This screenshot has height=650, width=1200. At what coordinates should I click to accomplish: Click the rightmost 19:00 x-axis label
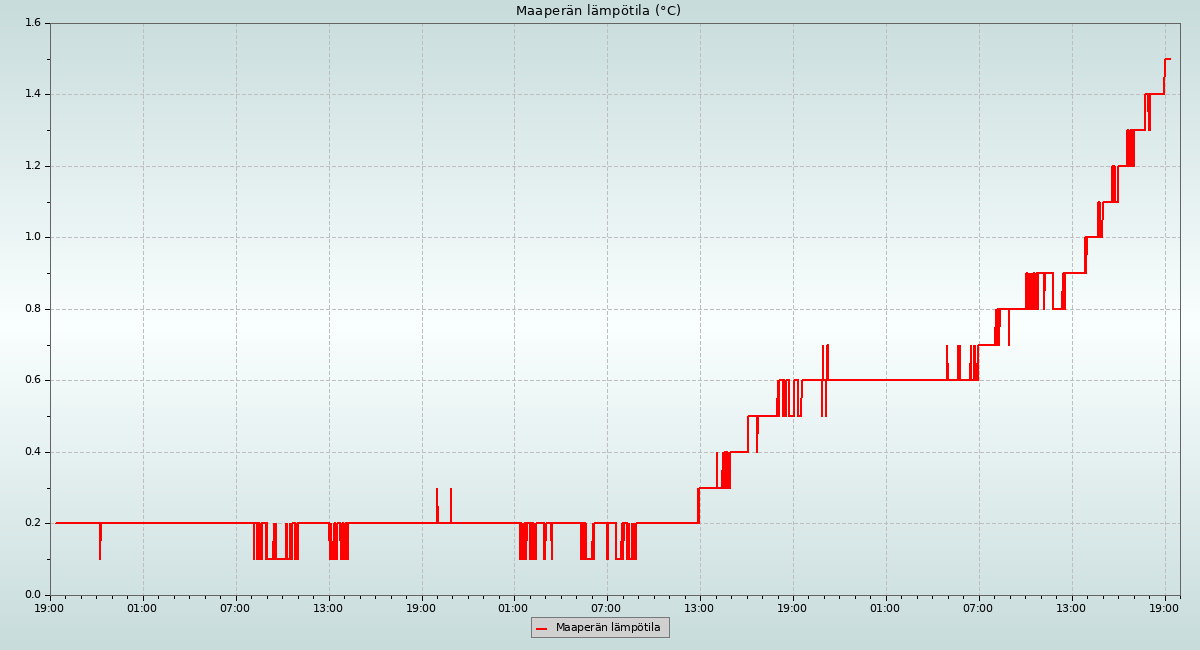(1165, 607)
